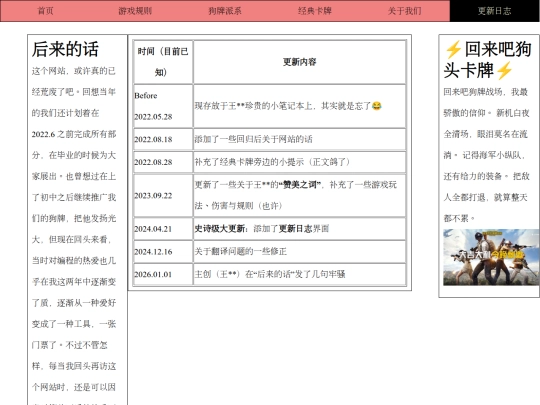Screen dimensions: 540x405
Task: Select the 2023.09.22 date cell
Action: click(x=163, y=195)
